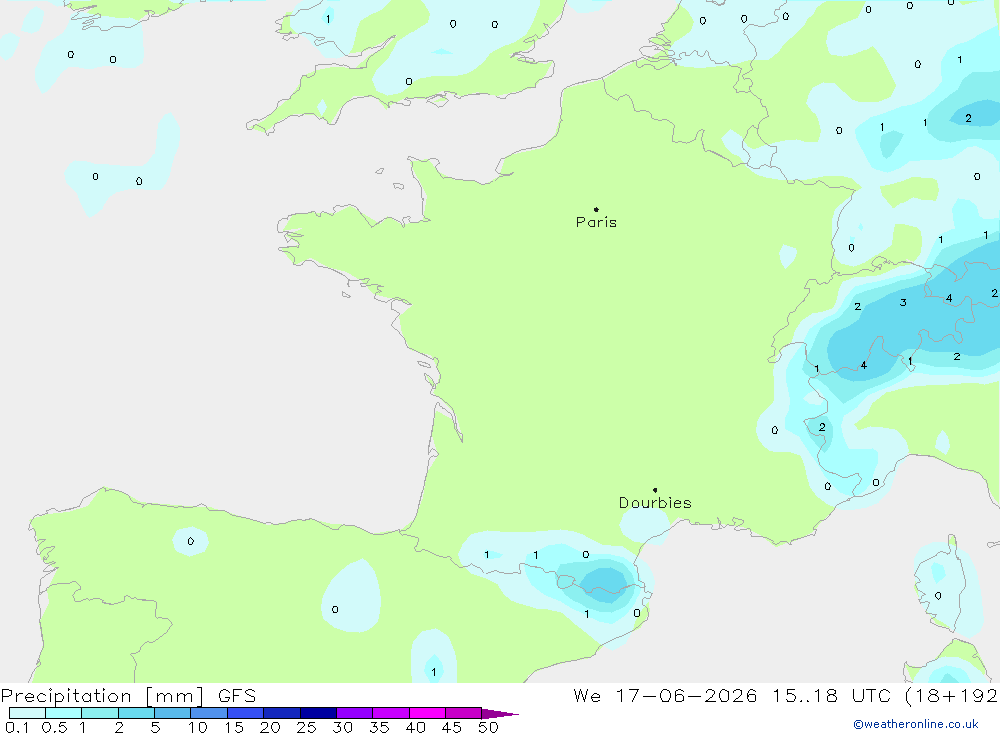Pick the 20–25 mm dark blue swatch
The width and height of the screenshot is (1000, 733).
point(282,713)
